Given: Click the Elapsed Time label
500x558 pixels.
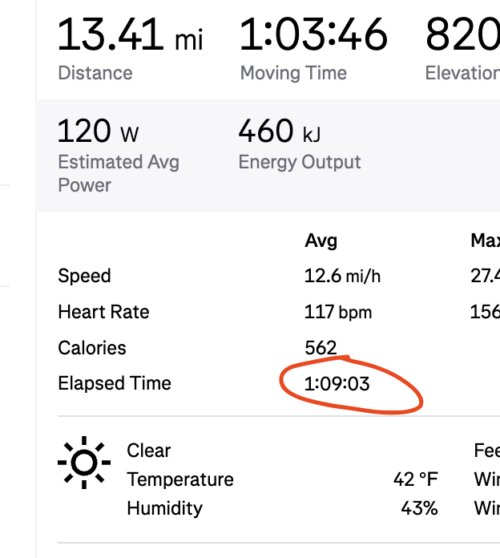Looking at the screenshot, I should (x=115, y=383).
